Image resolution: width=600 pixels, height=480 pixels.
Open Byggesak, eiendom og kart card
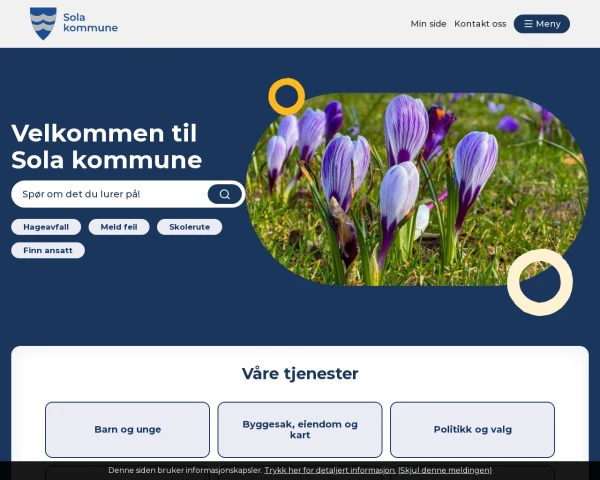(x=300, y=429)
